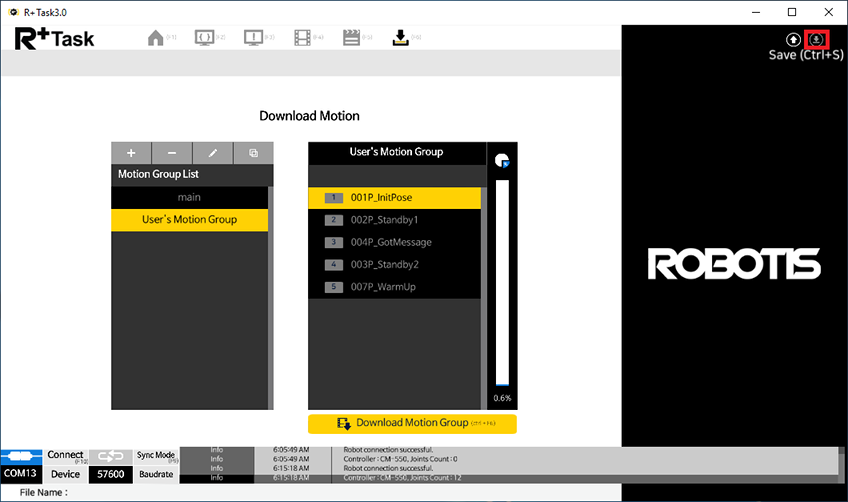Remove motion group with minus button
Screen dimensions: 848x502
(172, 153)
